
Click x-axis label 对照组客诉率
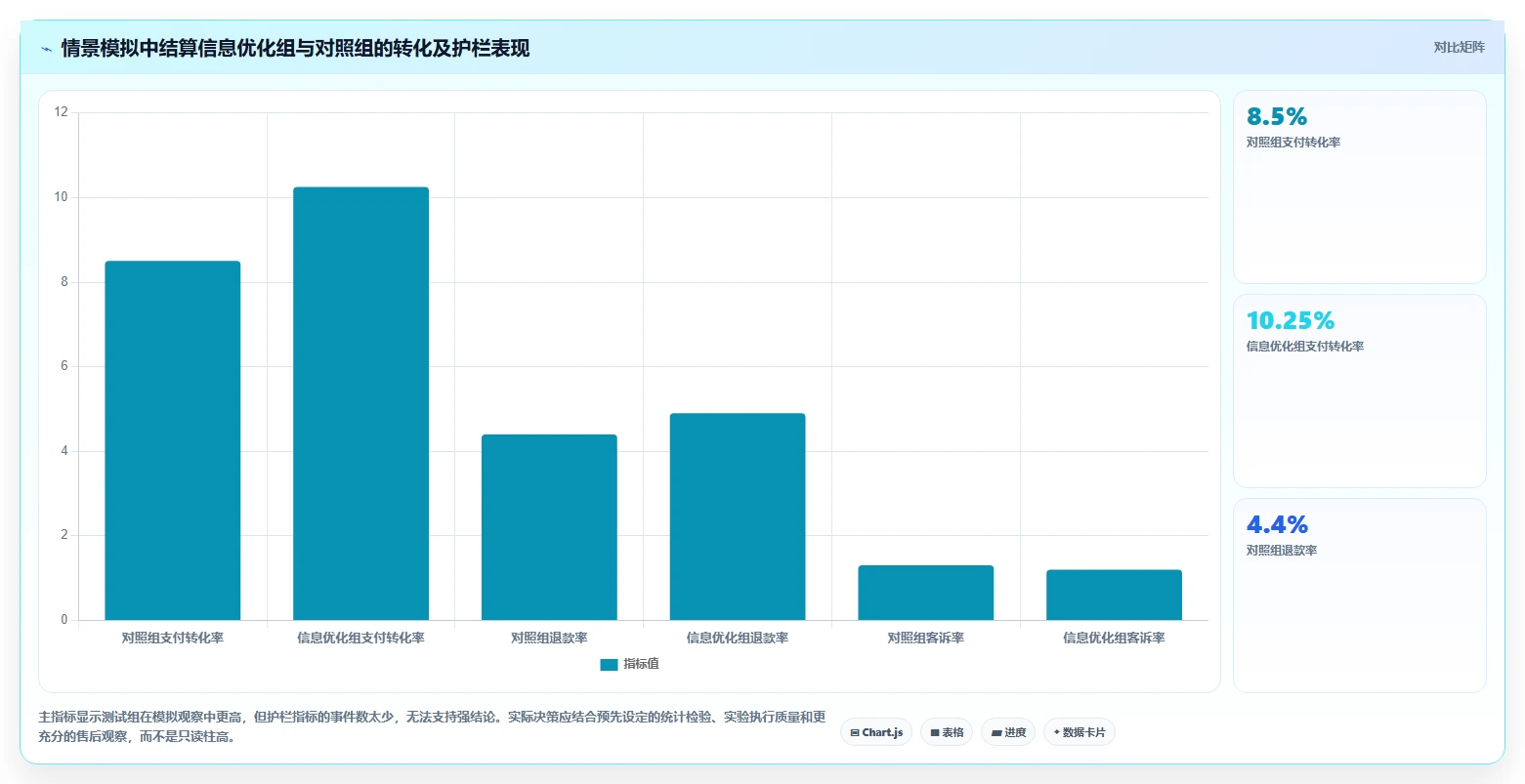click(x=926, y=638)
